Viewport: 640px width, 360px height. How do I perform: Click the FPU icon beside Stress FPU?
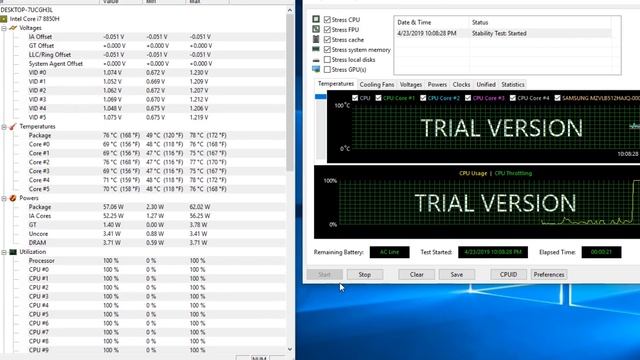tap(316, 29)
